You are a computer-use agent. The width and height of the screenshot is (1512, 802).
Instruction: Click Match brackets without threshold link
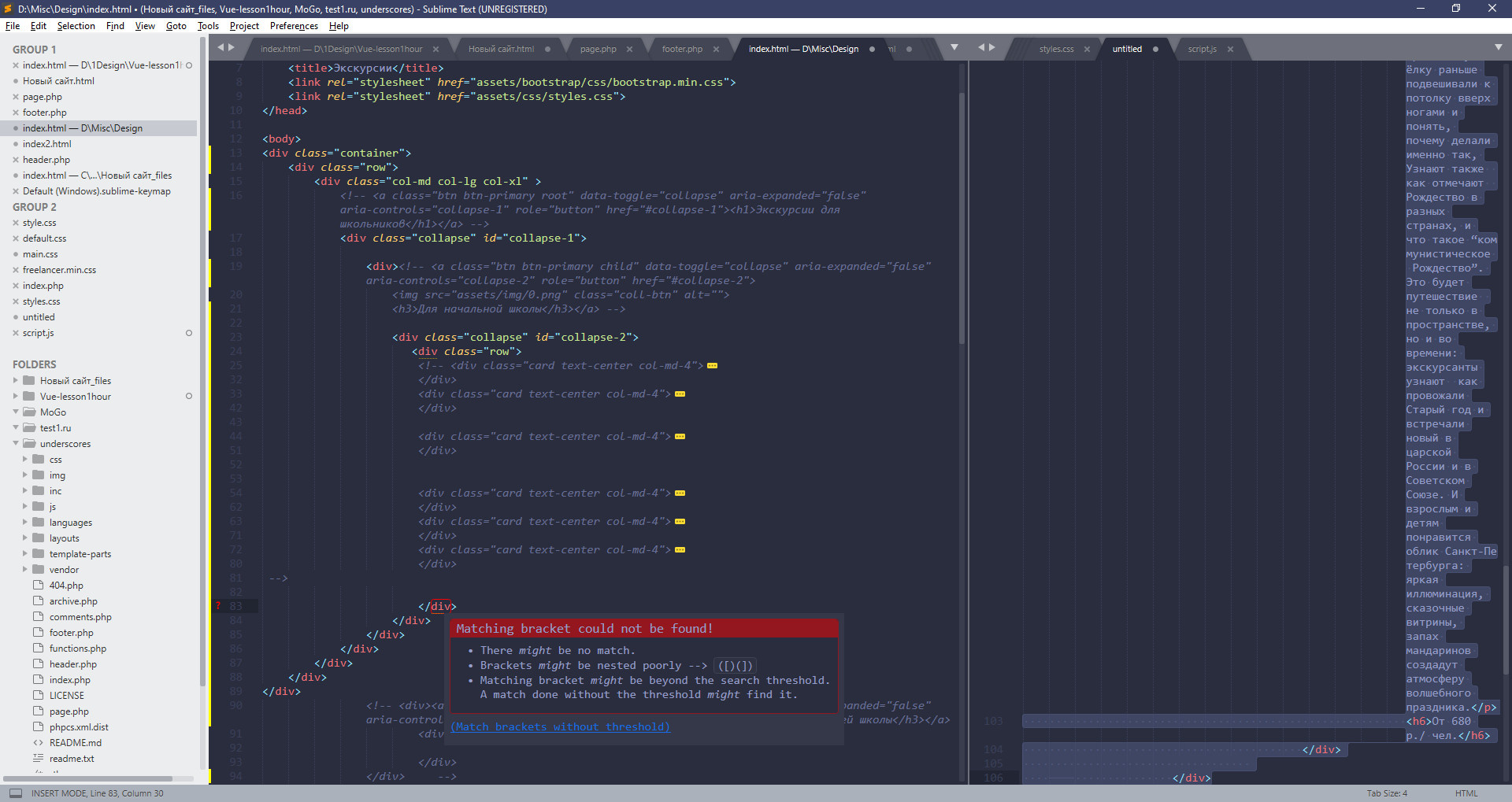tap(560, 726)
